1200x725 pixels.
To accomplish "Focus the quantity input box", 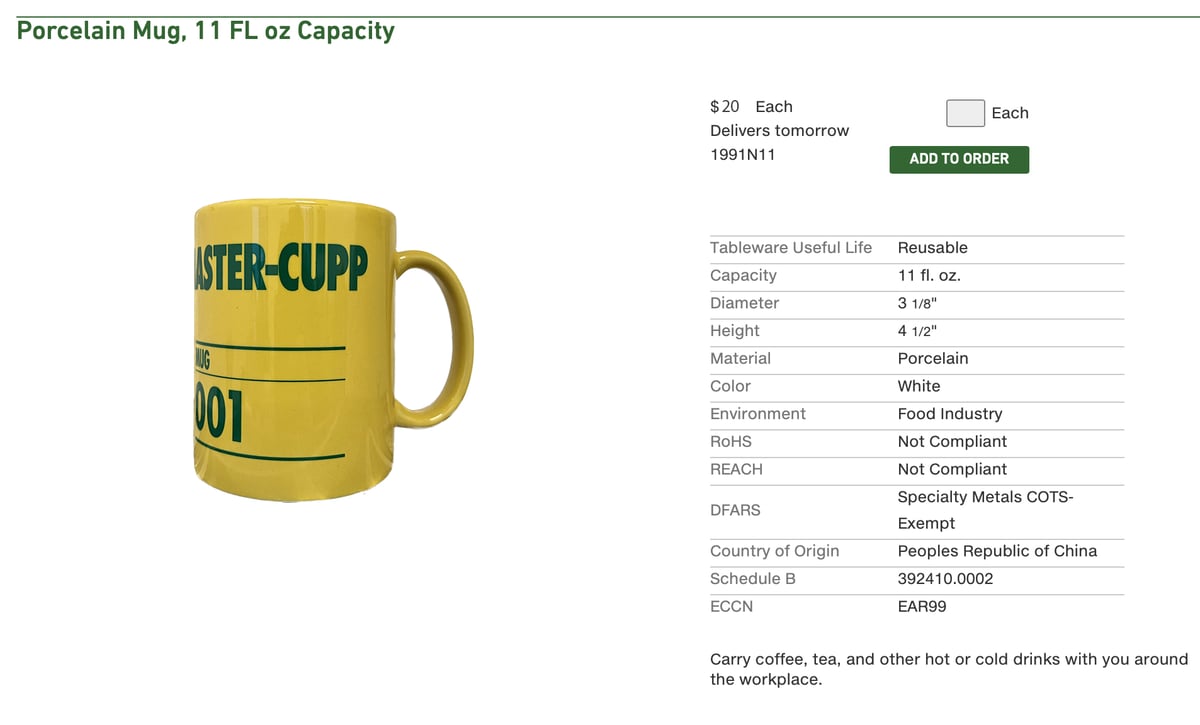I will (965, 113).
